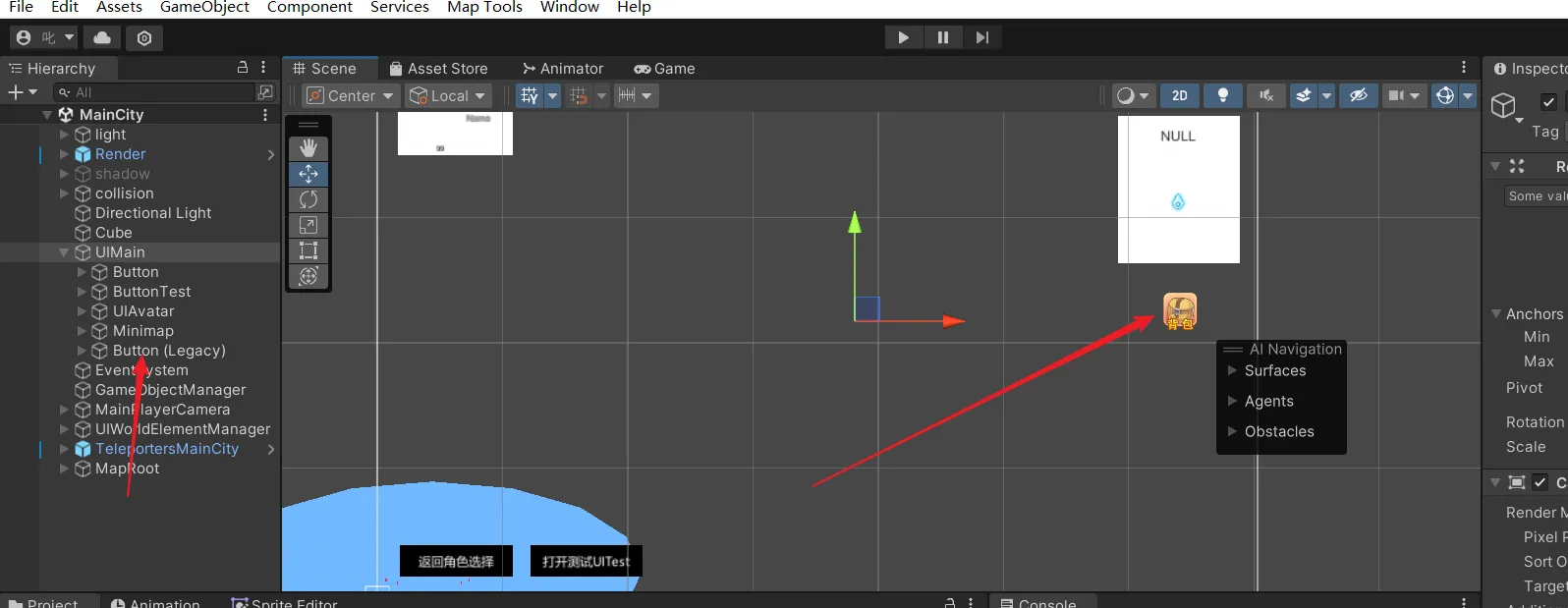Open the Local orientation dropdown
Image resolution: width=1568 pixels, height=608 pixels.
coord(449,95)
